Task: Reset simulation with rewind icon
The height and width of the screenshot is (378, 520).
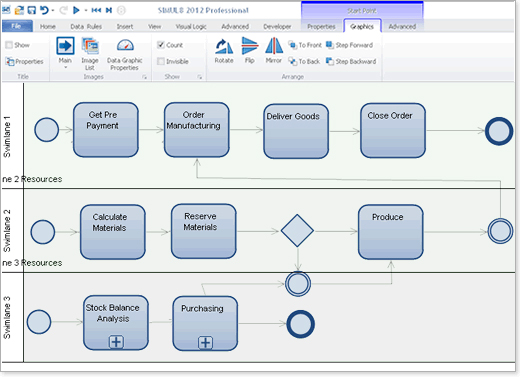Action: click(96, 10)
